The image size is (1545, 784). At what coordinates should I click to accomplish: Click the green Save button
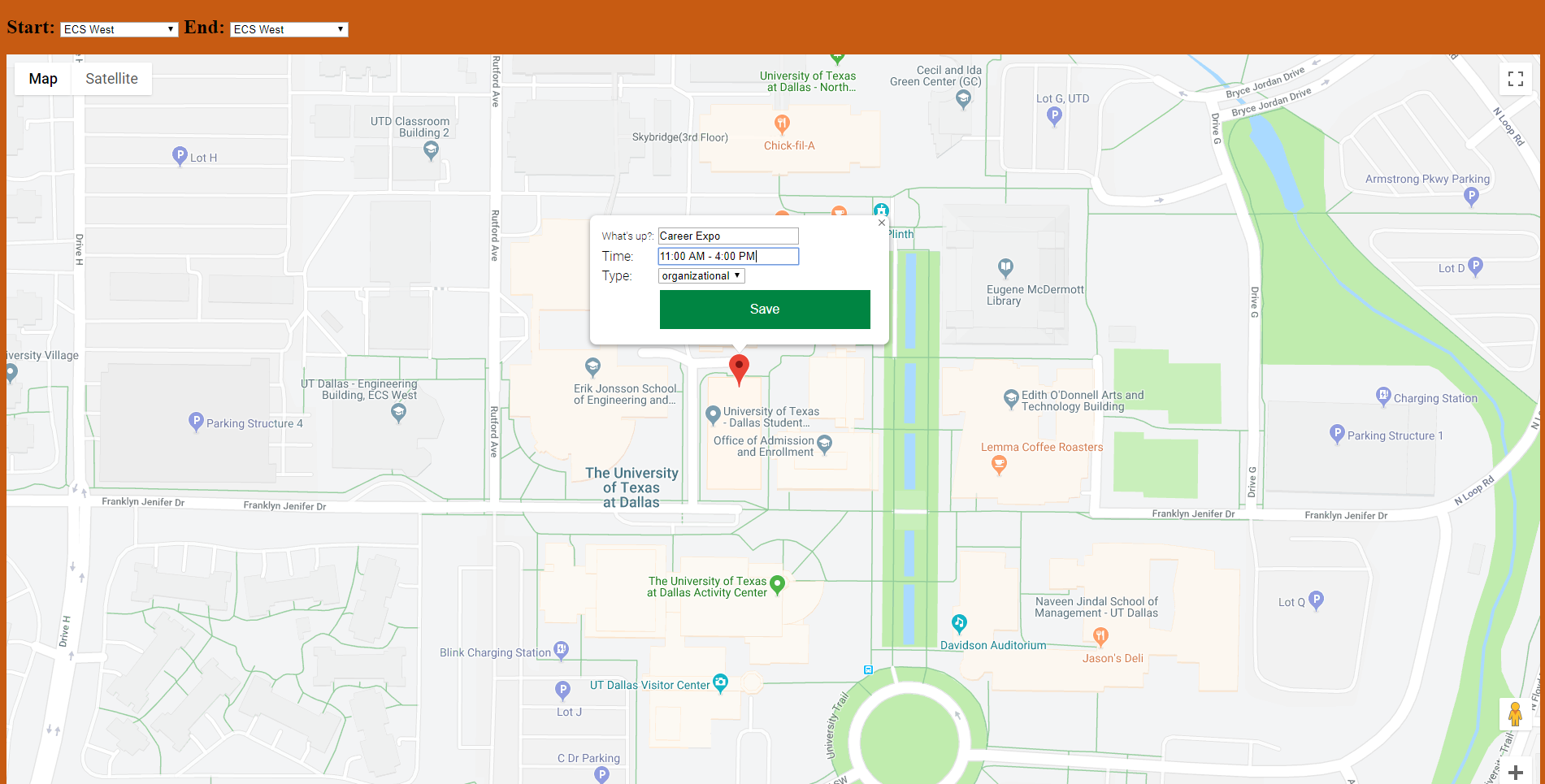tap(765, 310)
